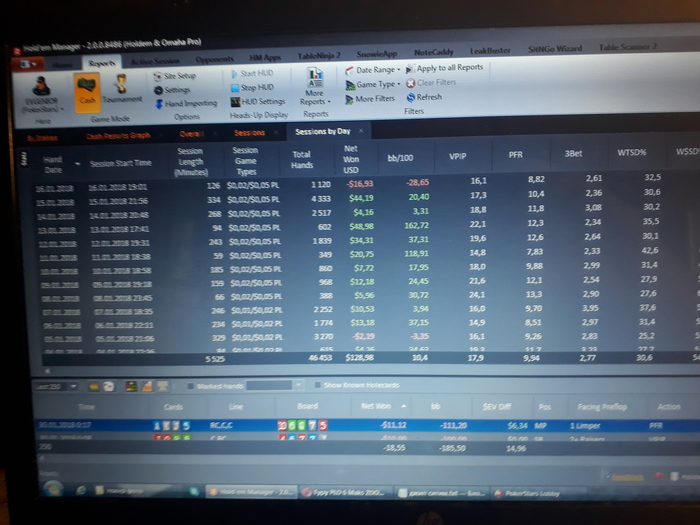
Task: Switch to PokerStars Lobby taskbar window
Action: [x=527, y=493]
